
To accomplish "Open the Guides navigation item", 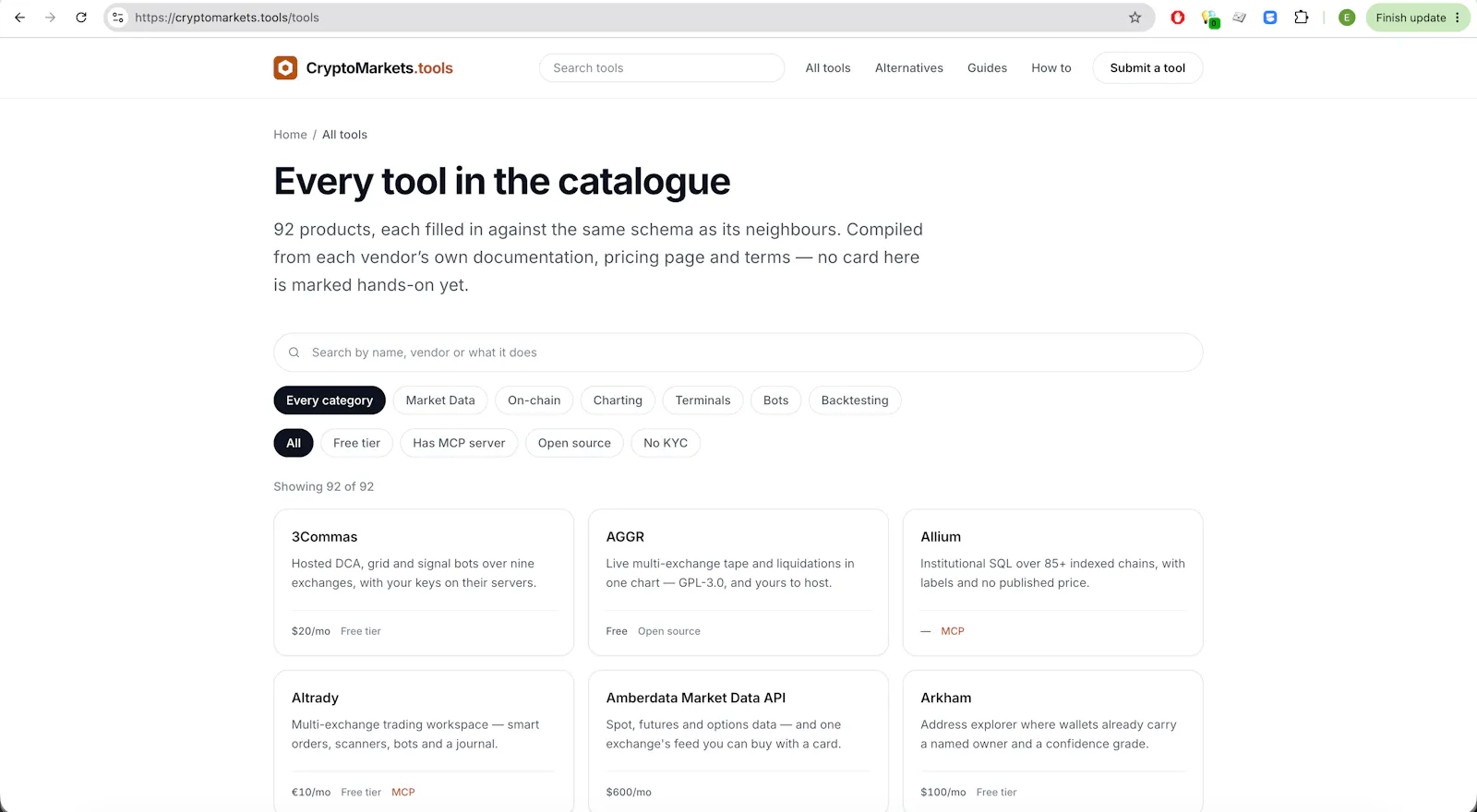I will tap(987, 67).
